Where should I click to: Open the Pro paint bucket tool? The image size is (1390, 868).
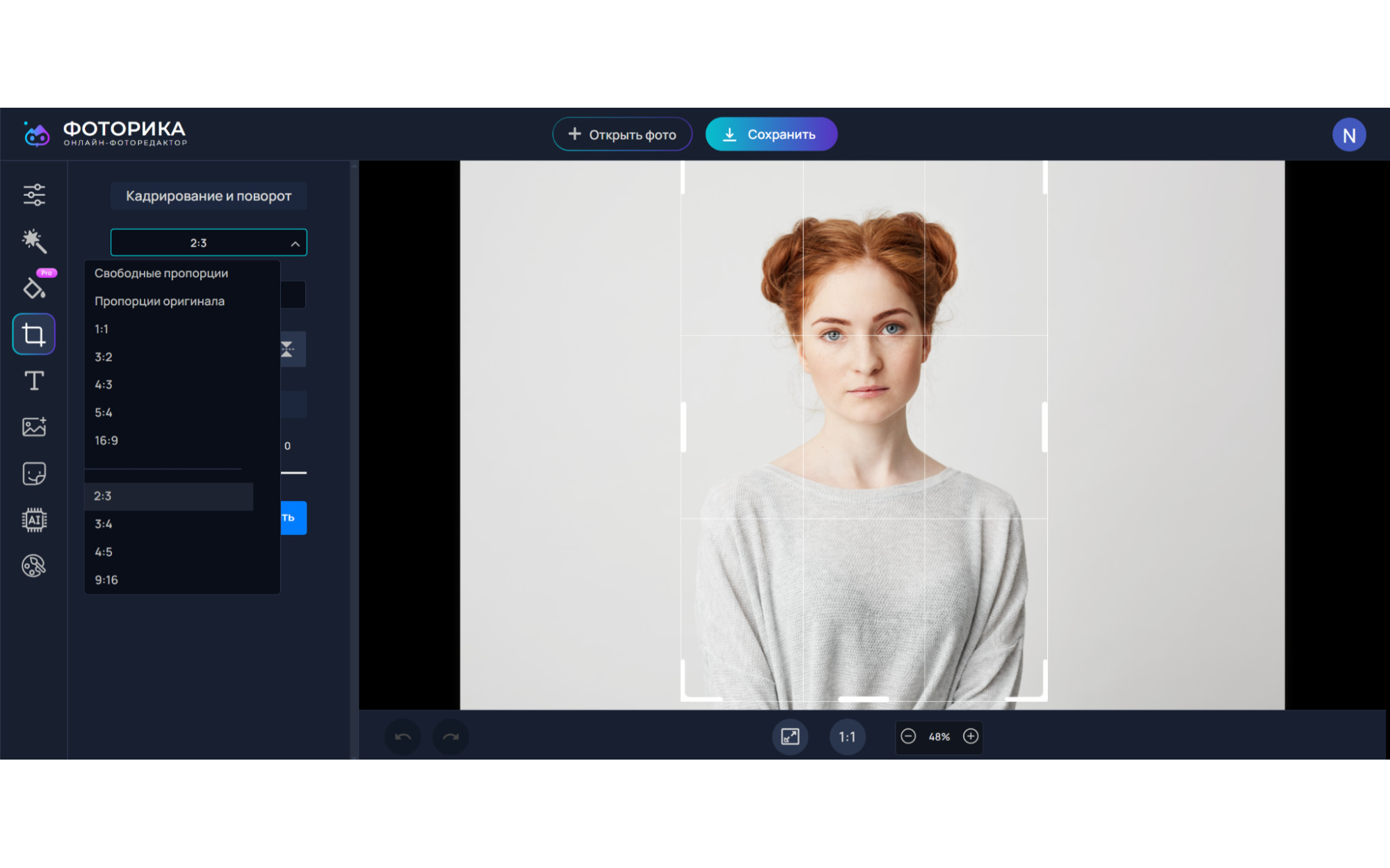click(x=34, y=287)
